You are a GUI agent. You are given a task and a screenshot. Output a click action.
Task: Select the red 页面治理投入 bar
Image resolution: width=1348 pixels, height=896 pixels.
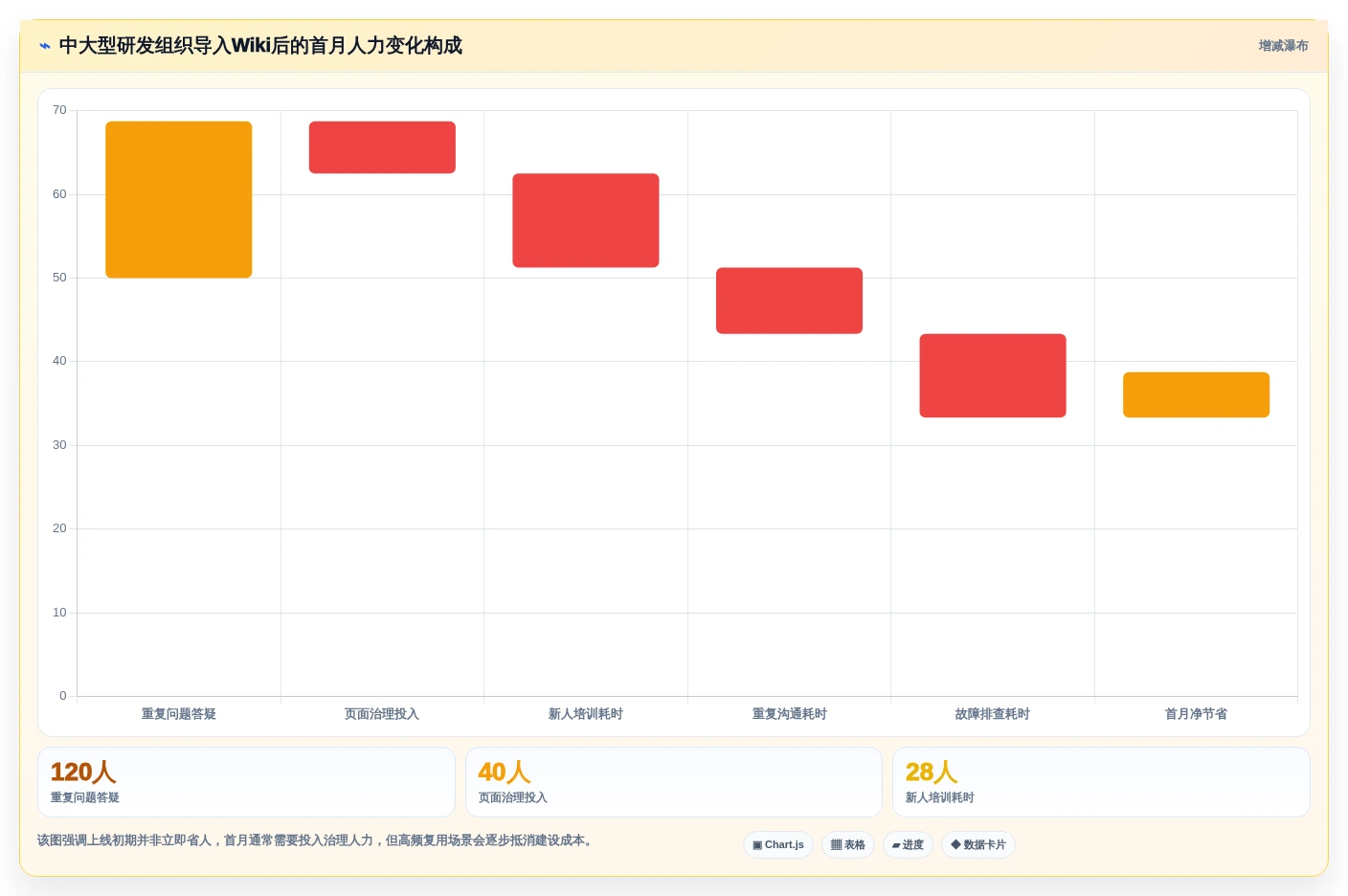382,147
